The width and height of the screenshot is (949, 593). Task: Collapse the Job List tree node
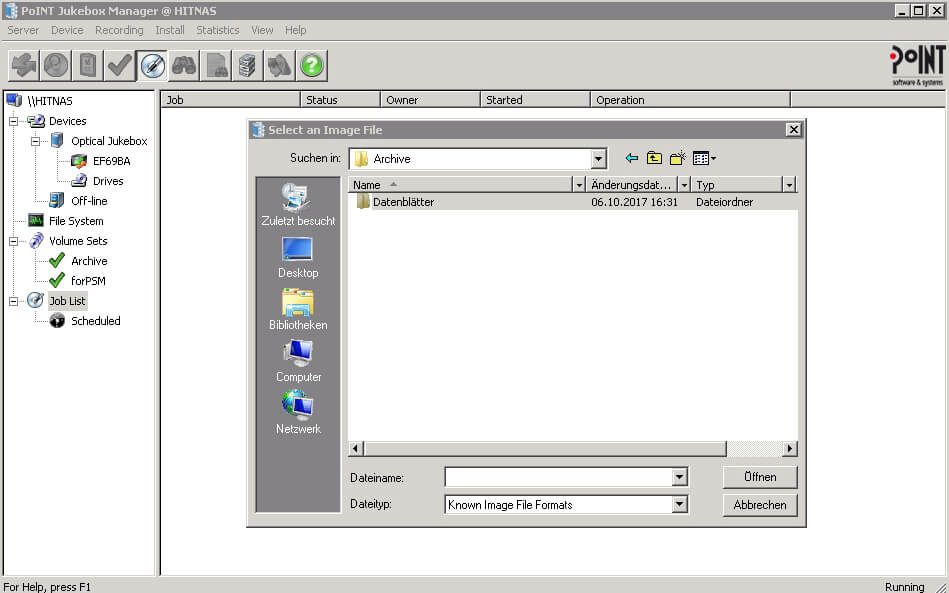coord(13,301)
